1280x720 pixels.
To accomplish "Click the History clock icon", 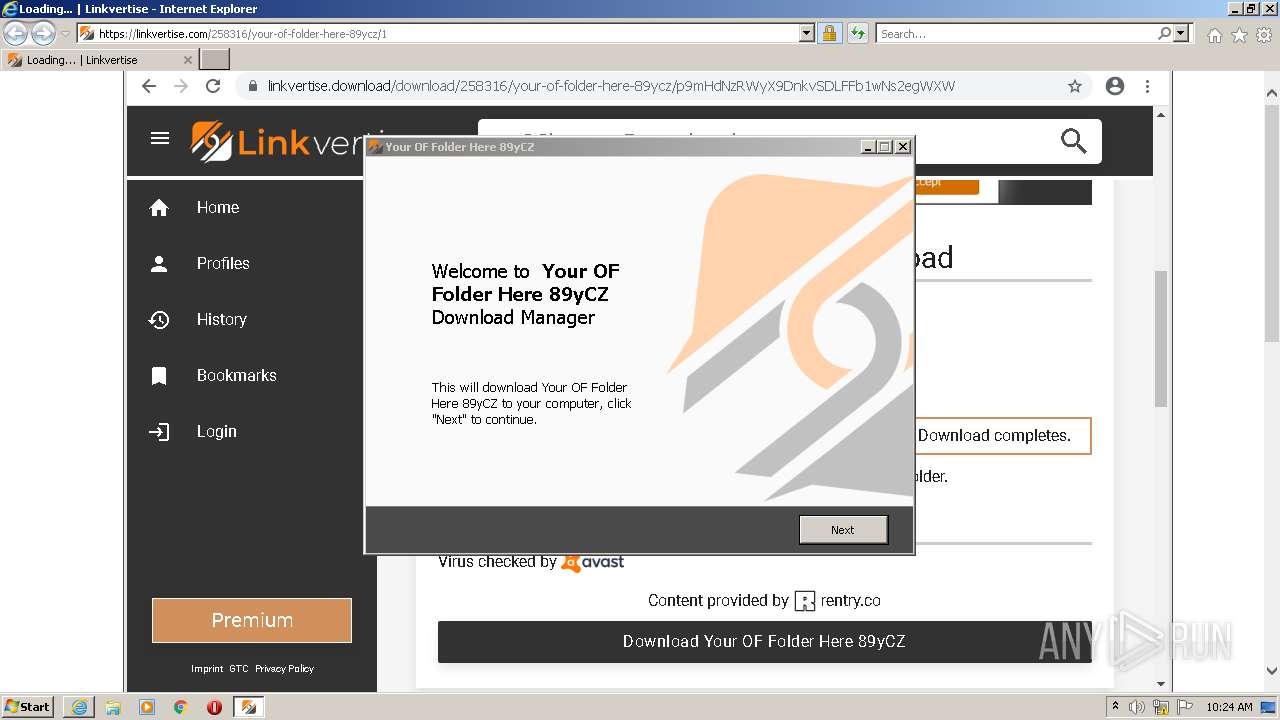I will pos(159,320).
